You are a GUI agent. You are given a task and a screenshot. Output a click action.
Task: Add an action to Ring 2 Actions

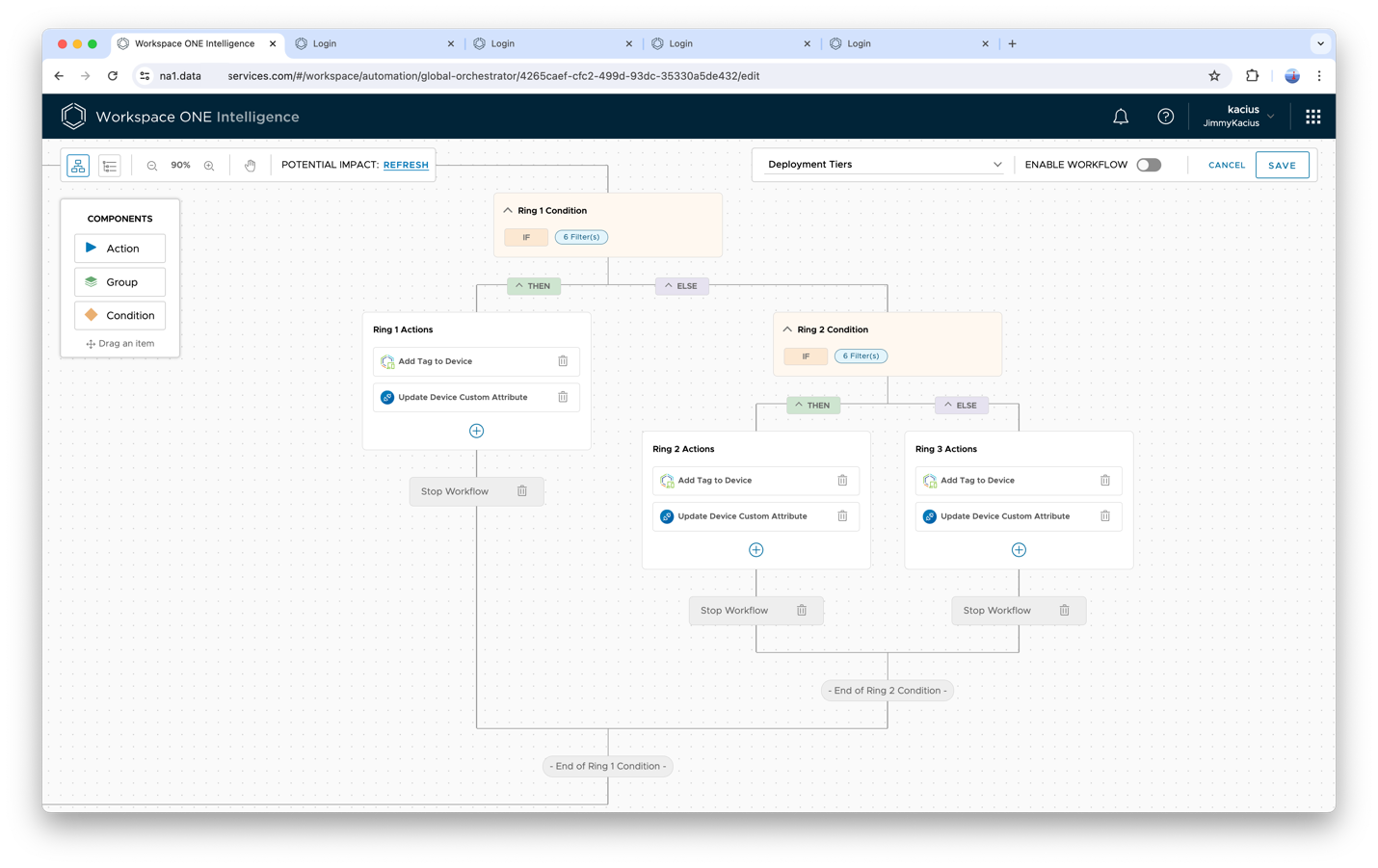click(756, 550)
